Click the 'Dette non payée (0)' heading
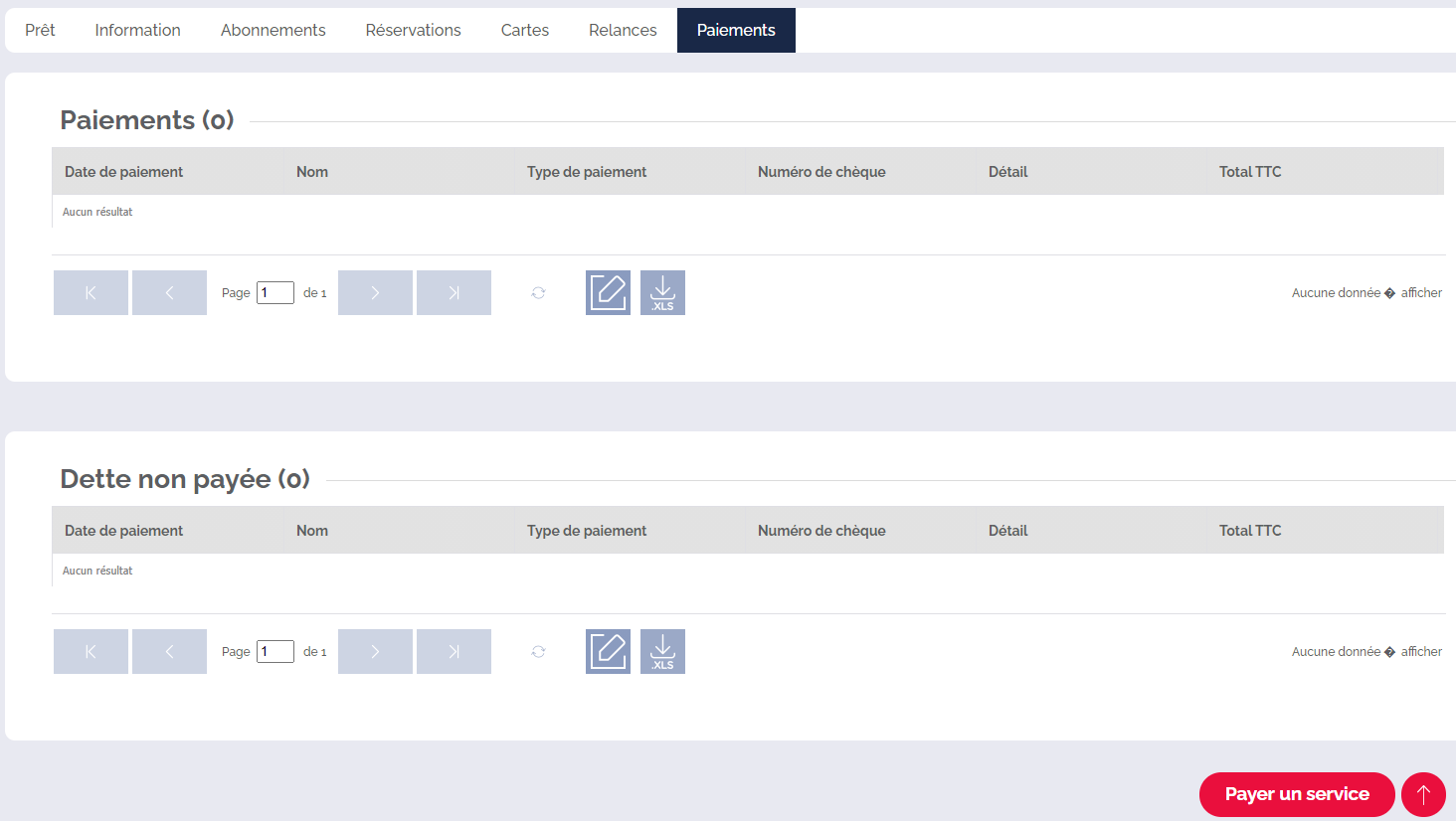The width and height of the screenshot is (1456, 821). [x=185, y=479]
